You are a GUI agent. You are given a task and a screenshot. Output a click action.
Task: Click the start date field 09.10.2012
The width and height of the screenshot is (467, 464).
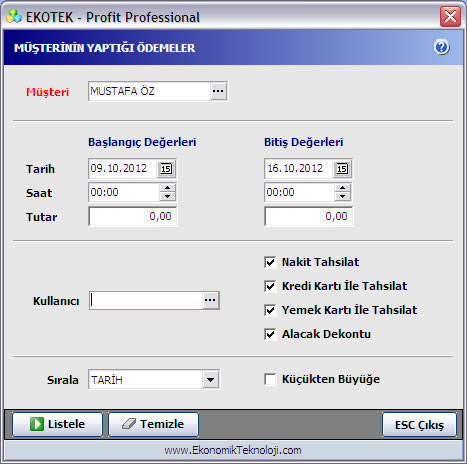tap(123, 168)
